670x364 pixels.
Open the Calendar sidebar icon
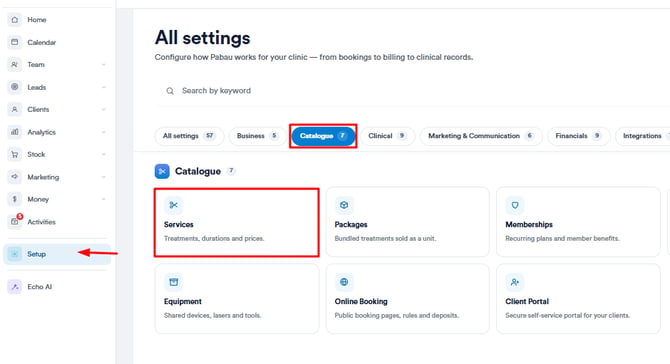(15, 42)
